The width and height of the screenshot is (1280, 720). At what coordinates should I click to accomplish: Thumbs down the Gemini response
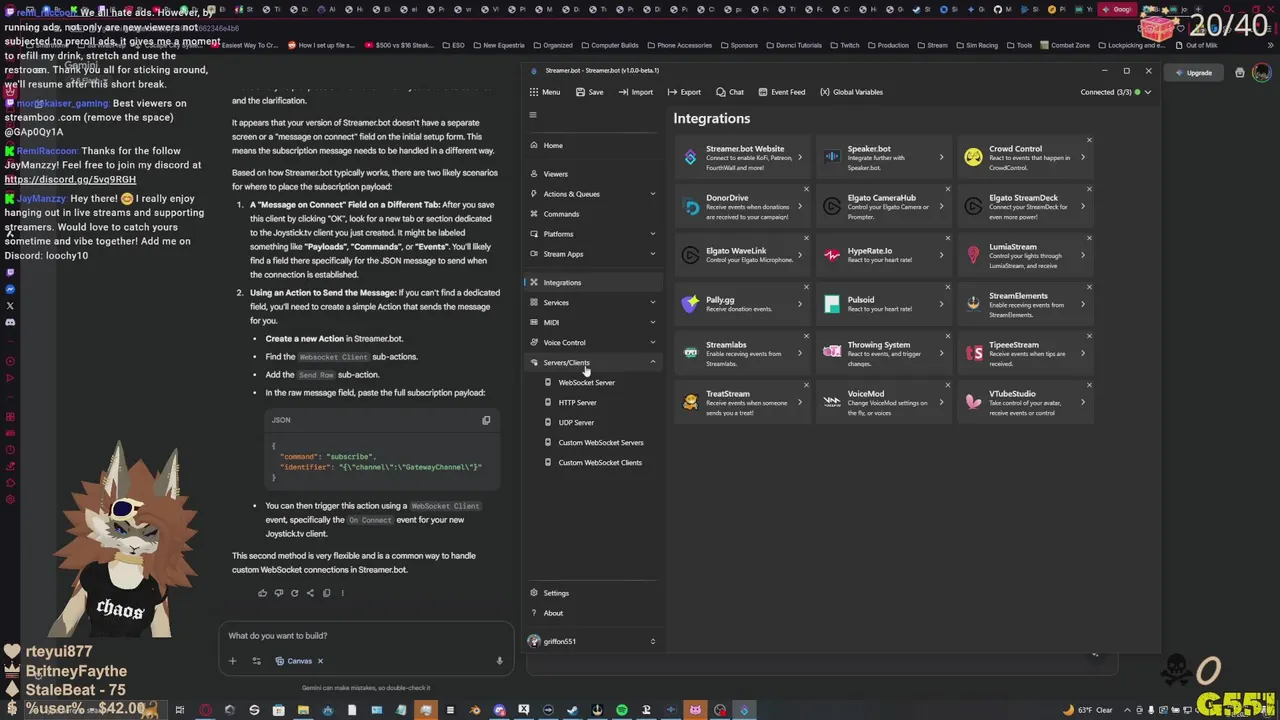pos(278,593)
